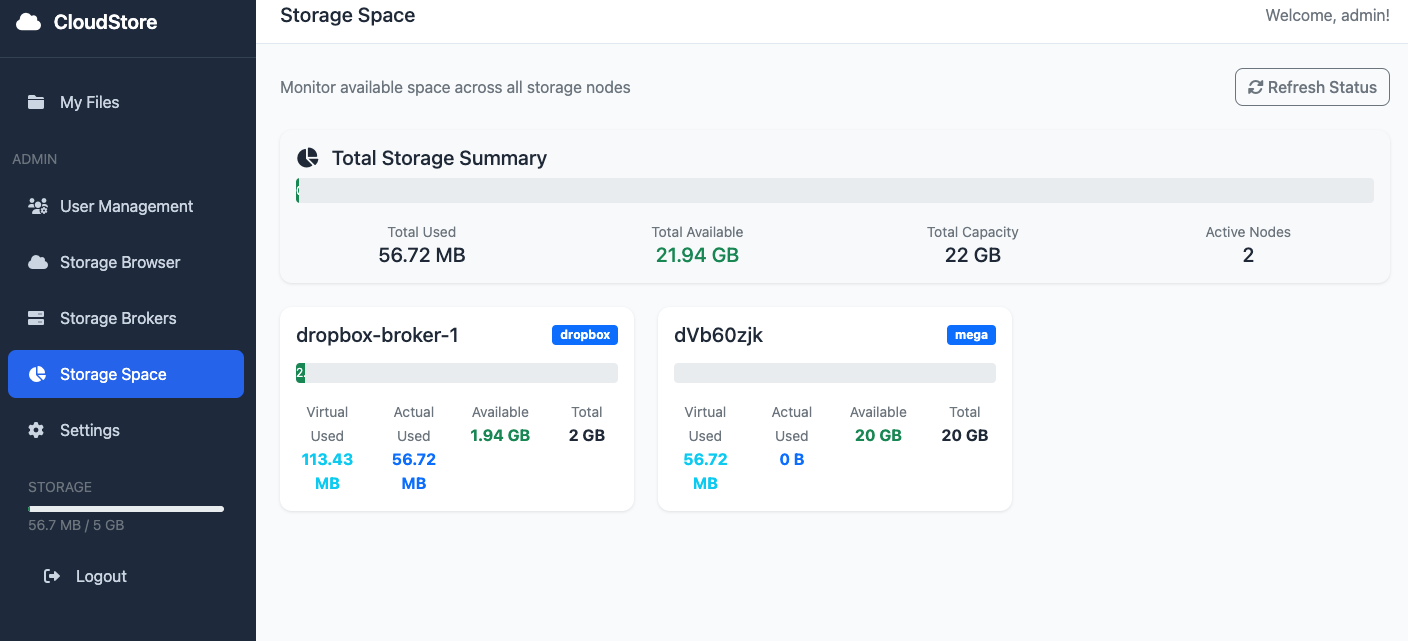
Task: Click the Logout link text
Action: (101, 576)
